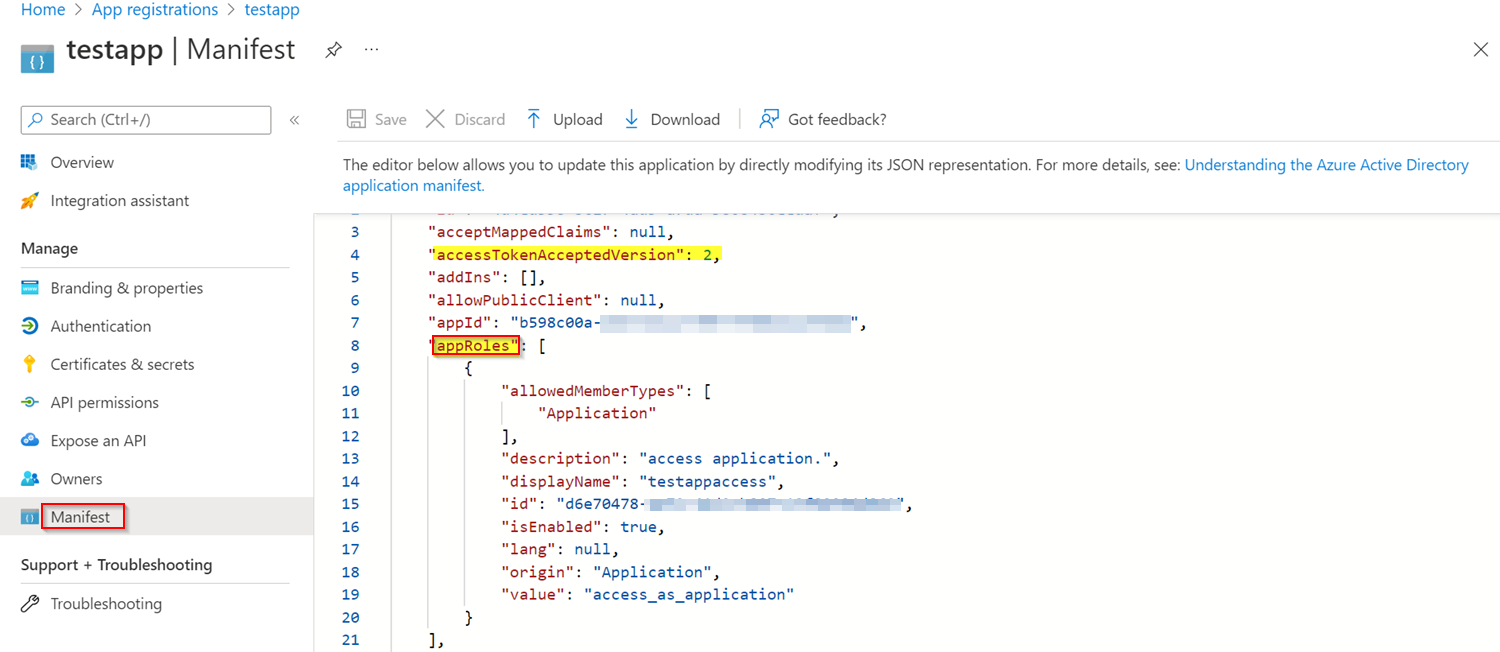1500x652 pixels.
Task: Collapse the left navigation menu
Action: [295, 120]
